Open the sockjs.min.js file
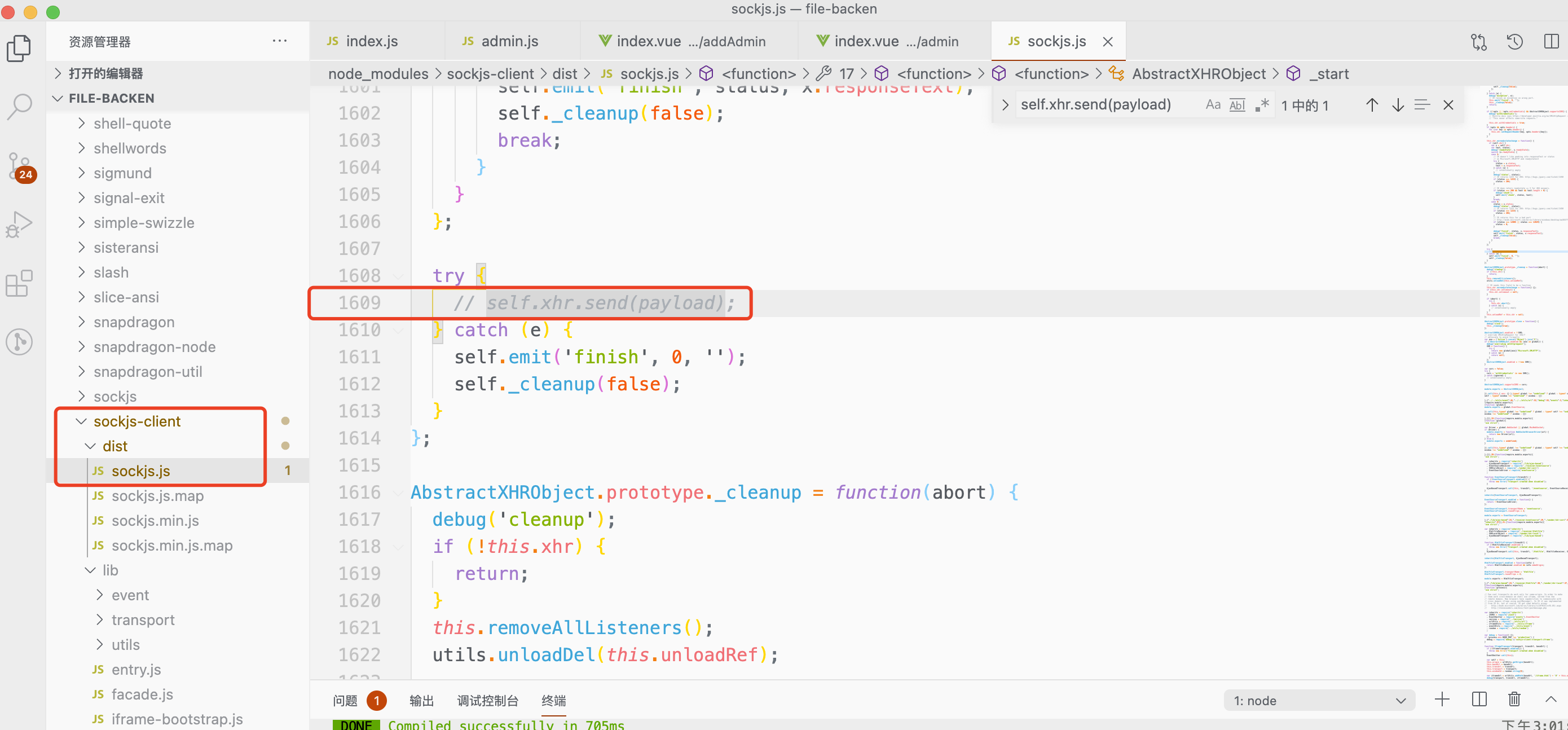 coord(155,521)
